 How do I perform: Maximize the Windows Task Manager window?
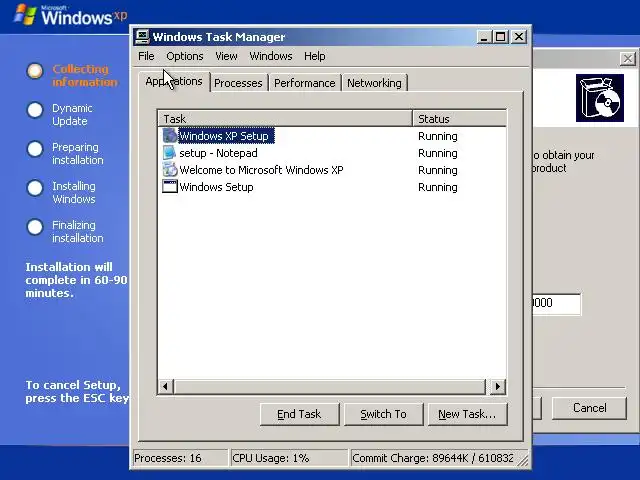500,37
